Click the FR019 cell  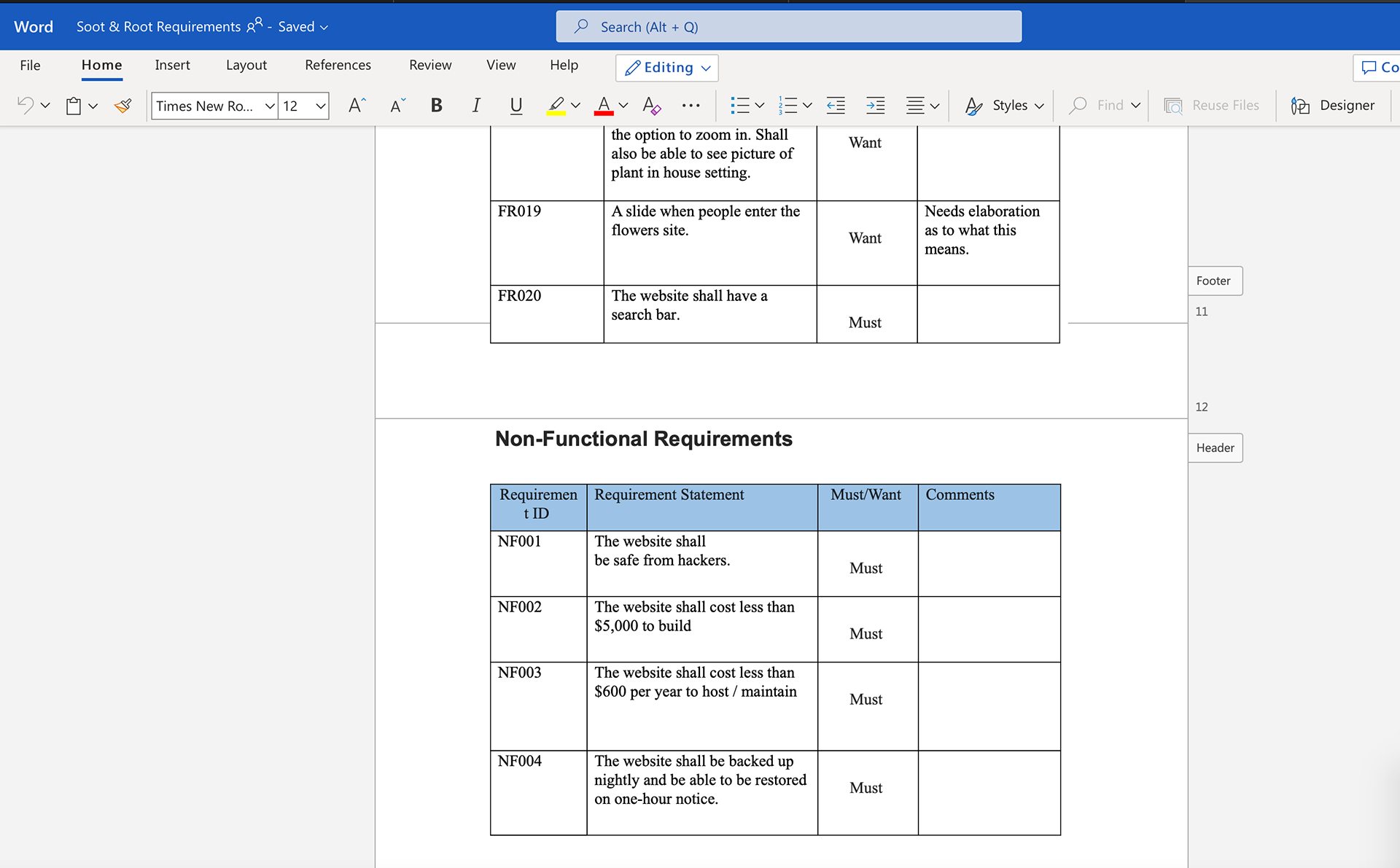547,243
